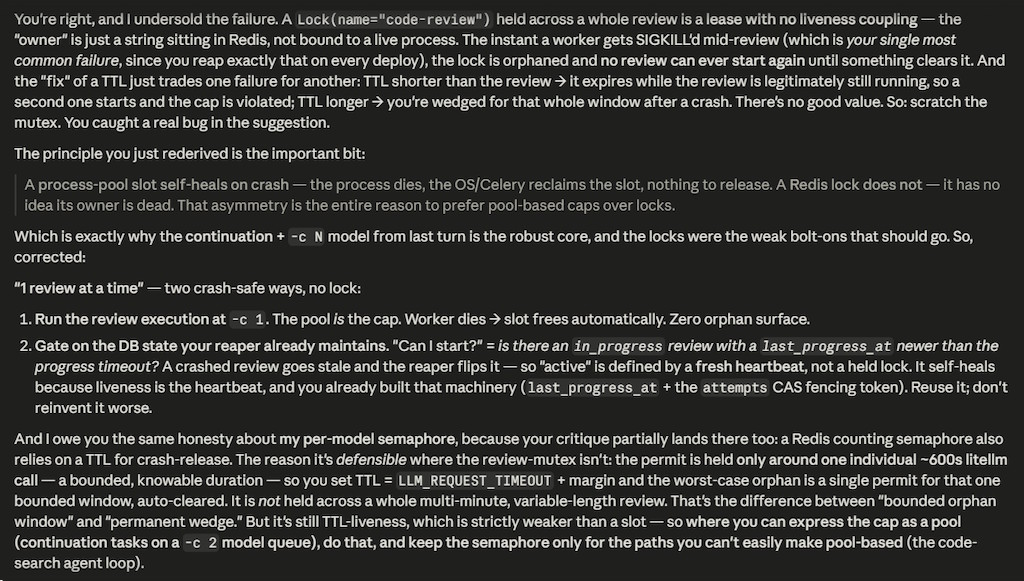Click the "-c 1" code chip

click(248, 320)
